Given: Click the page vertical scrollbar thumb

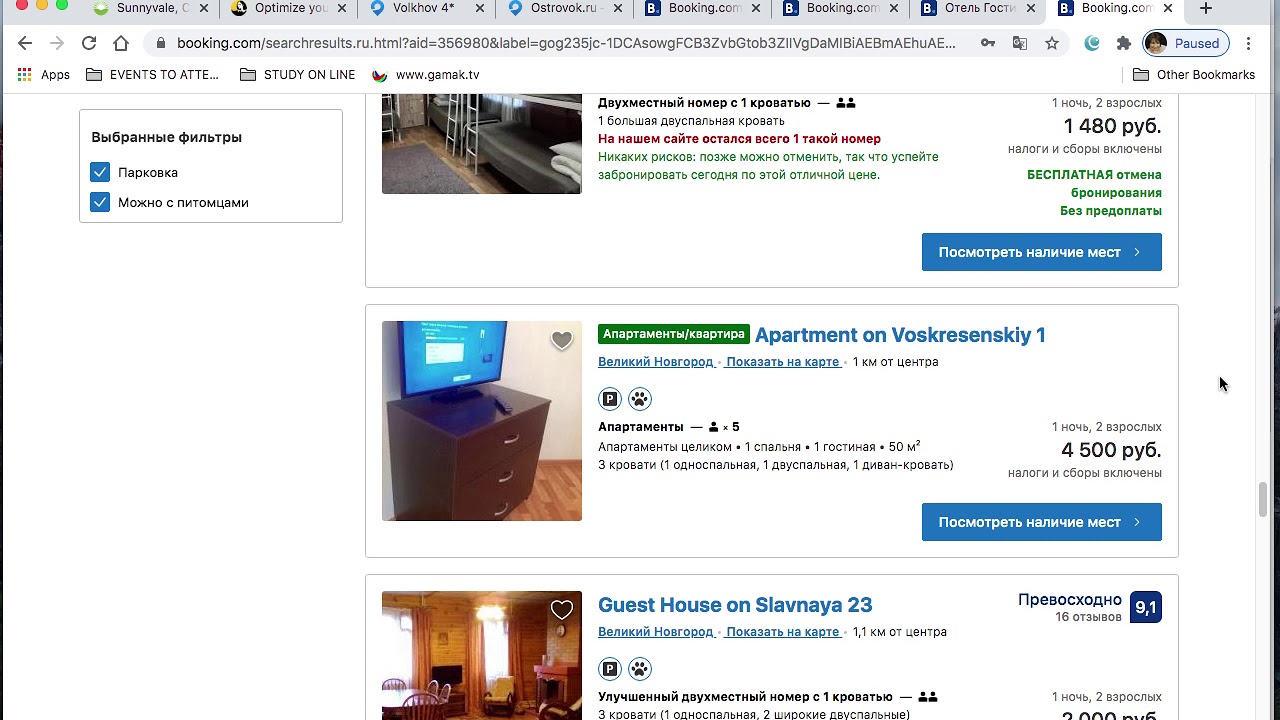Looking at the screenshot, I should [x=1263, y=499].
